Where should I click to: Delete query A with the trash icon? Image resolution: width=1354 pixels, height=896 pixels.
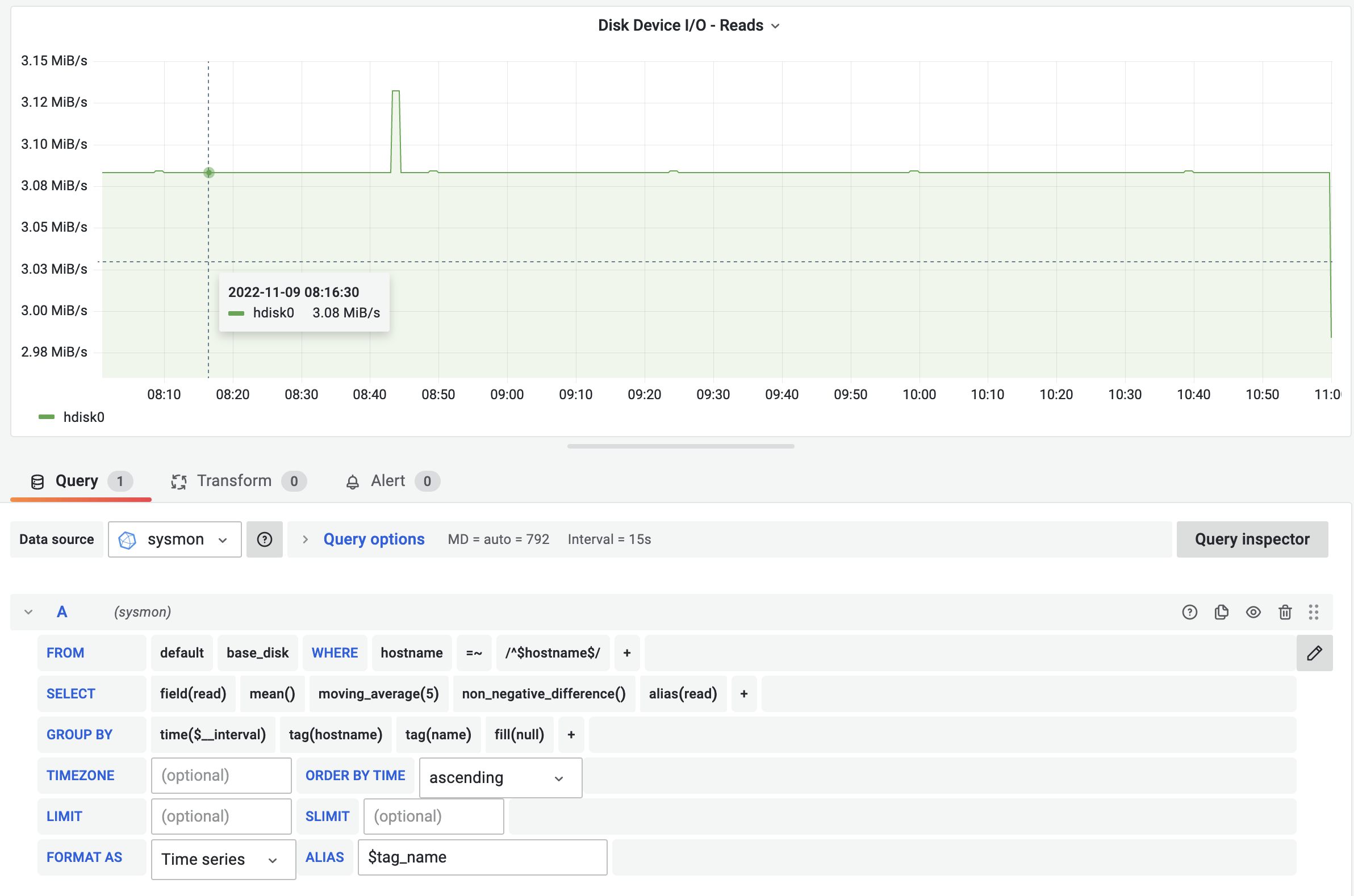tap(1285, 612)
